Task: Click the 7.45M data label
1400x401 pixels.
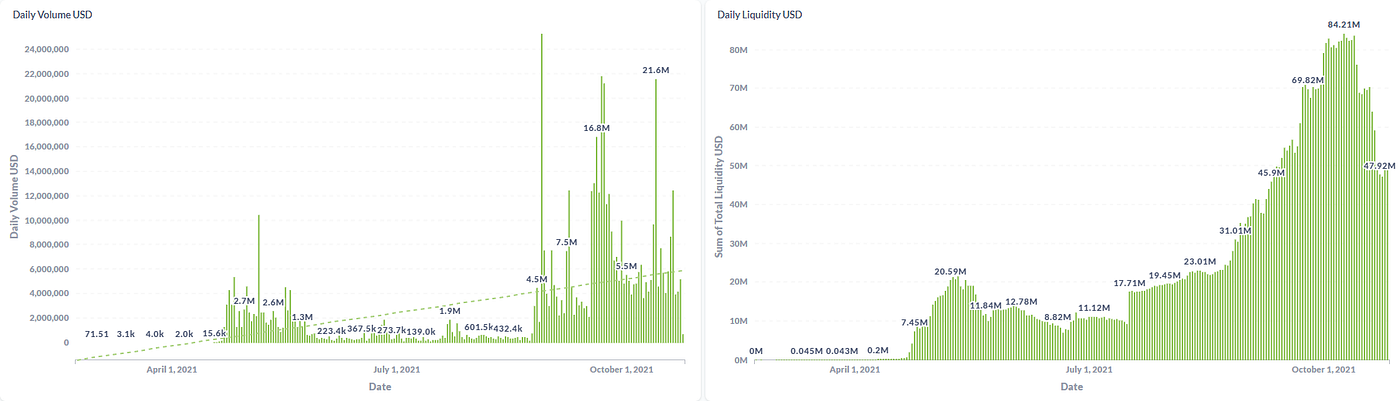Action: pos(915,322)
